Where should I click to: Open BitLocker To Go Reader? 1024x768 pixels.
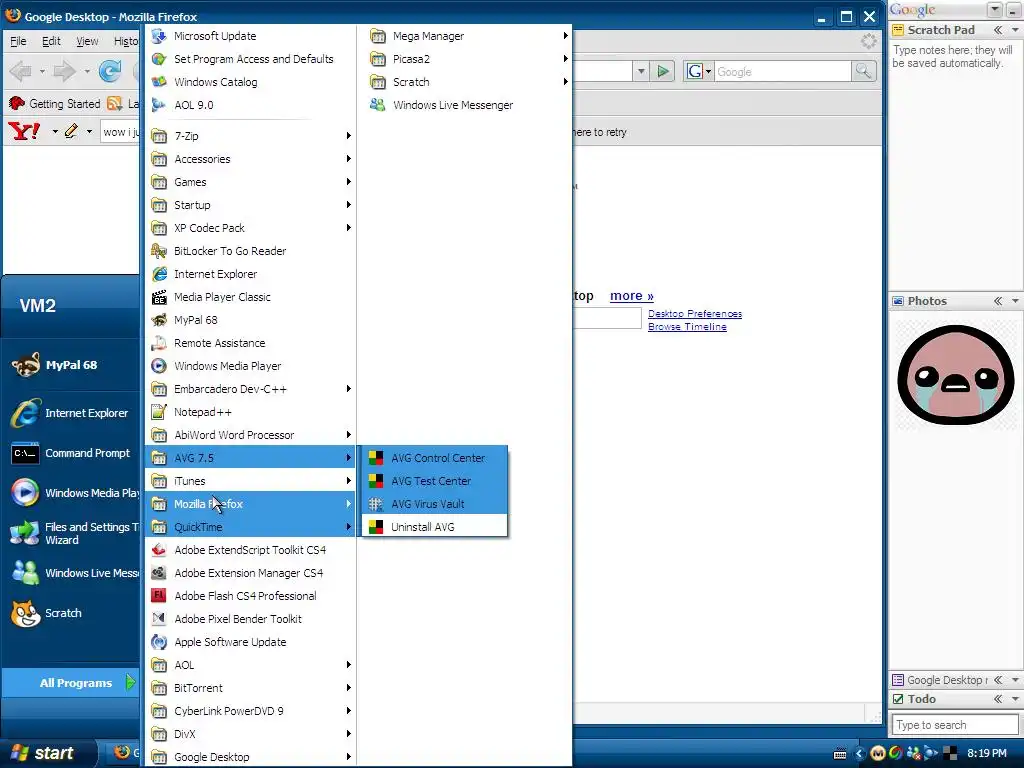[251, 251]
